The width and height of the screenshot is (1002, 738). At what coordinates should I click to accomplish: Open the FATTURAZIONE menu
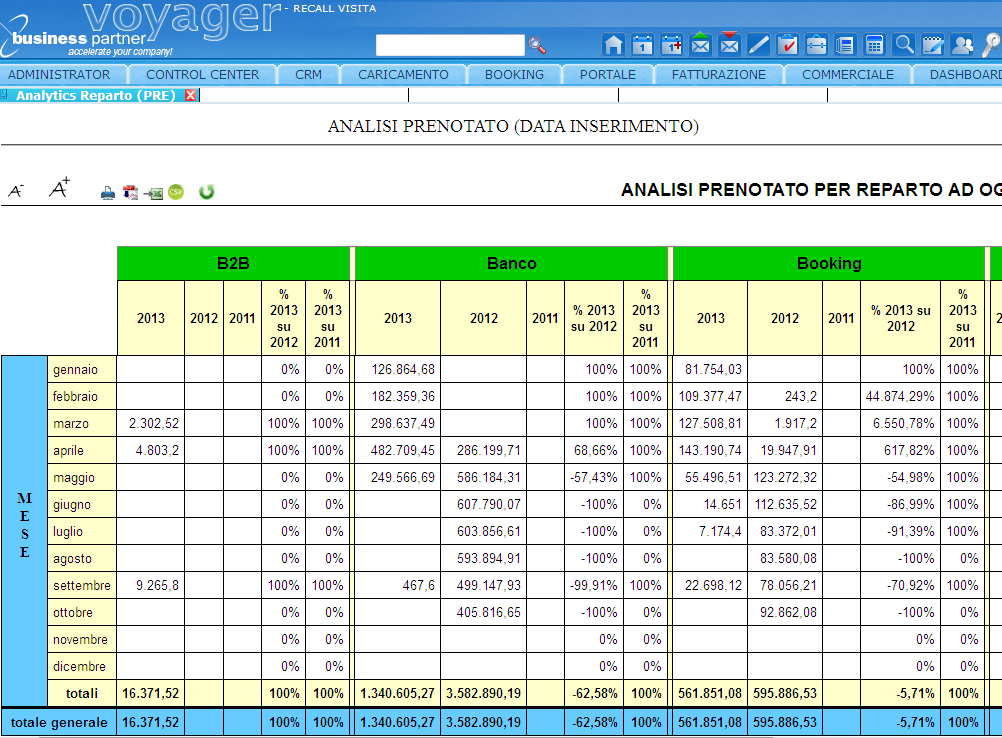point(719,75)
